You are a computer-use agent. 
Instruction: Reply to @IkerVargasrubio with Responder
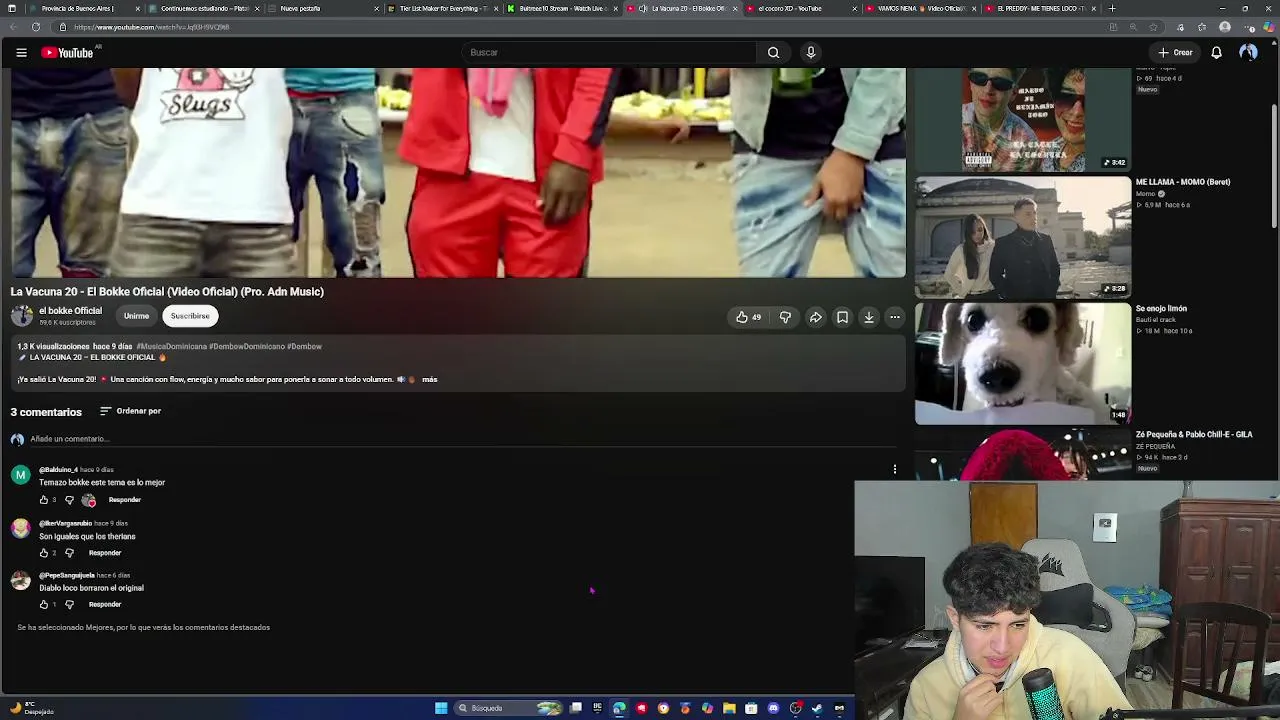coord(105,553)
